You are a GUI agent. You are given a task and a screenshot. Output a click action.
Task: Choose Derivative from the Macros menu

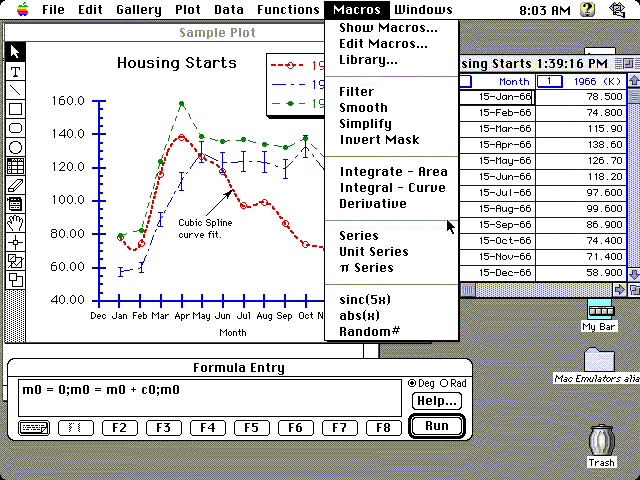373,204
